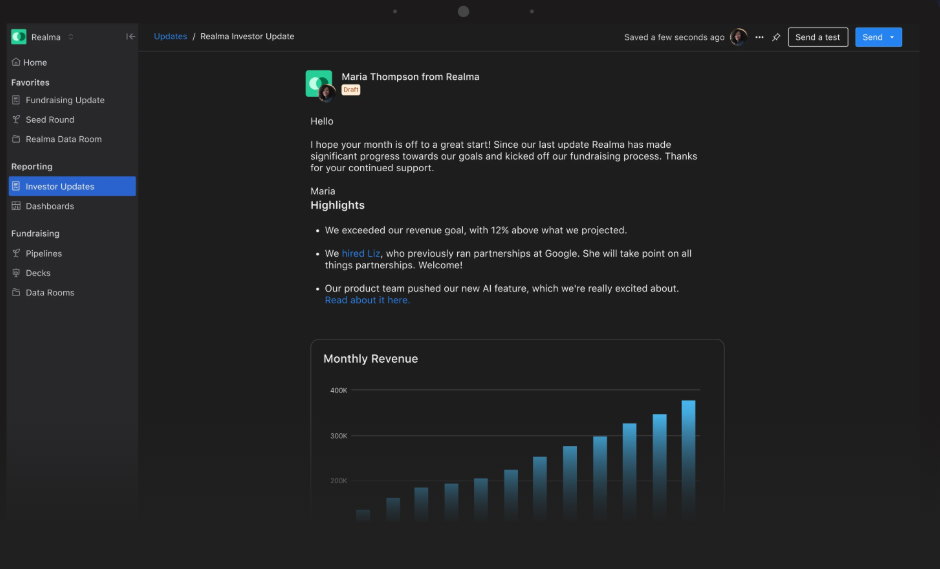The width and height of the screenshot is (940, 569).
Task: Click the Saved a few seconds ago status
Action: pyautogui.click(x=674, y=37)
